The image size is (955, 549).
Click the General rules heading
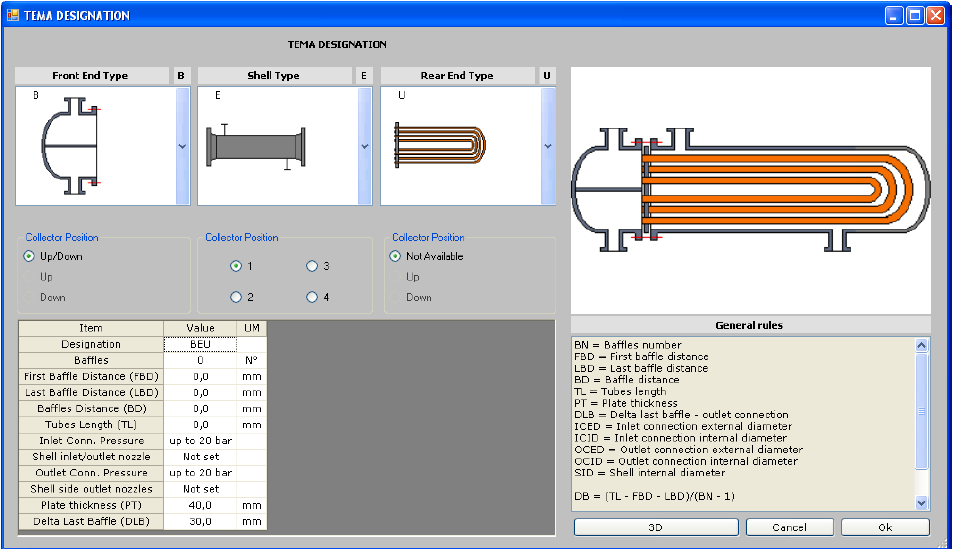[749, 325]
